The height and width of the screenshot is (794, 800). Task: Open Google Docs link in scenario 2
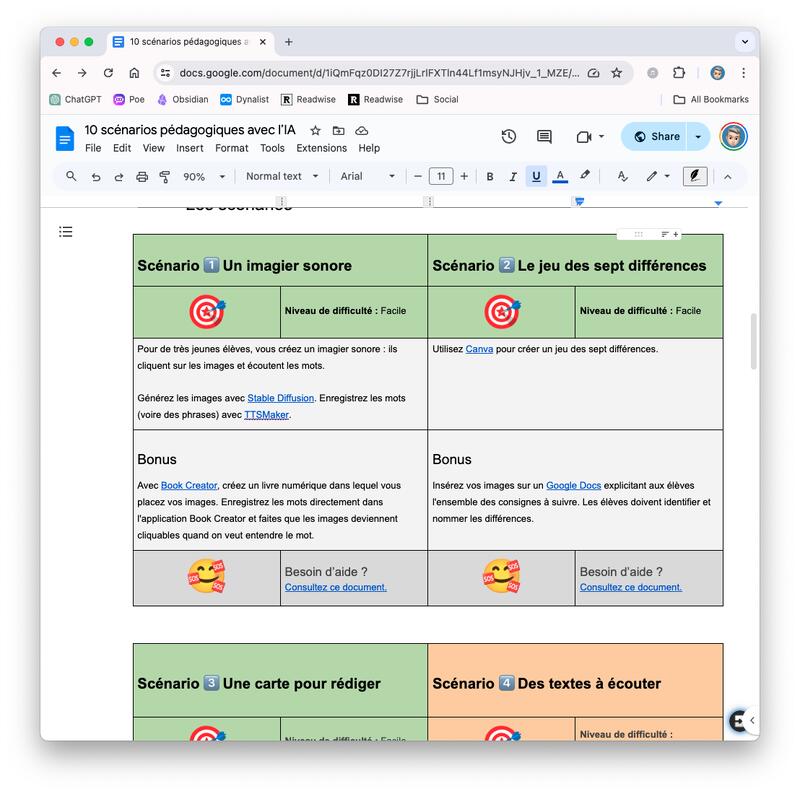[573, 485]
